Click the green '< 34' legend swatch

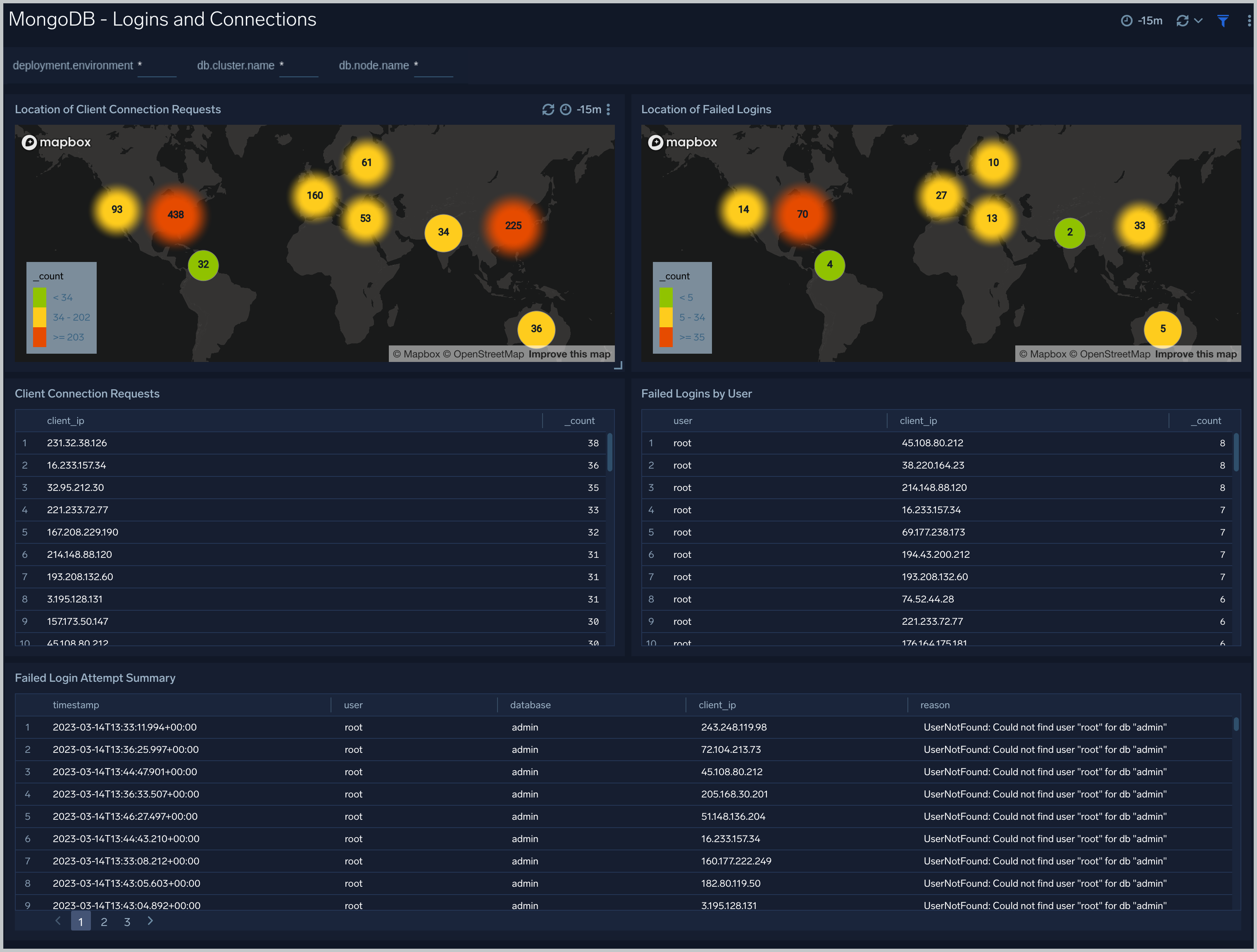(x=39, y=297)
